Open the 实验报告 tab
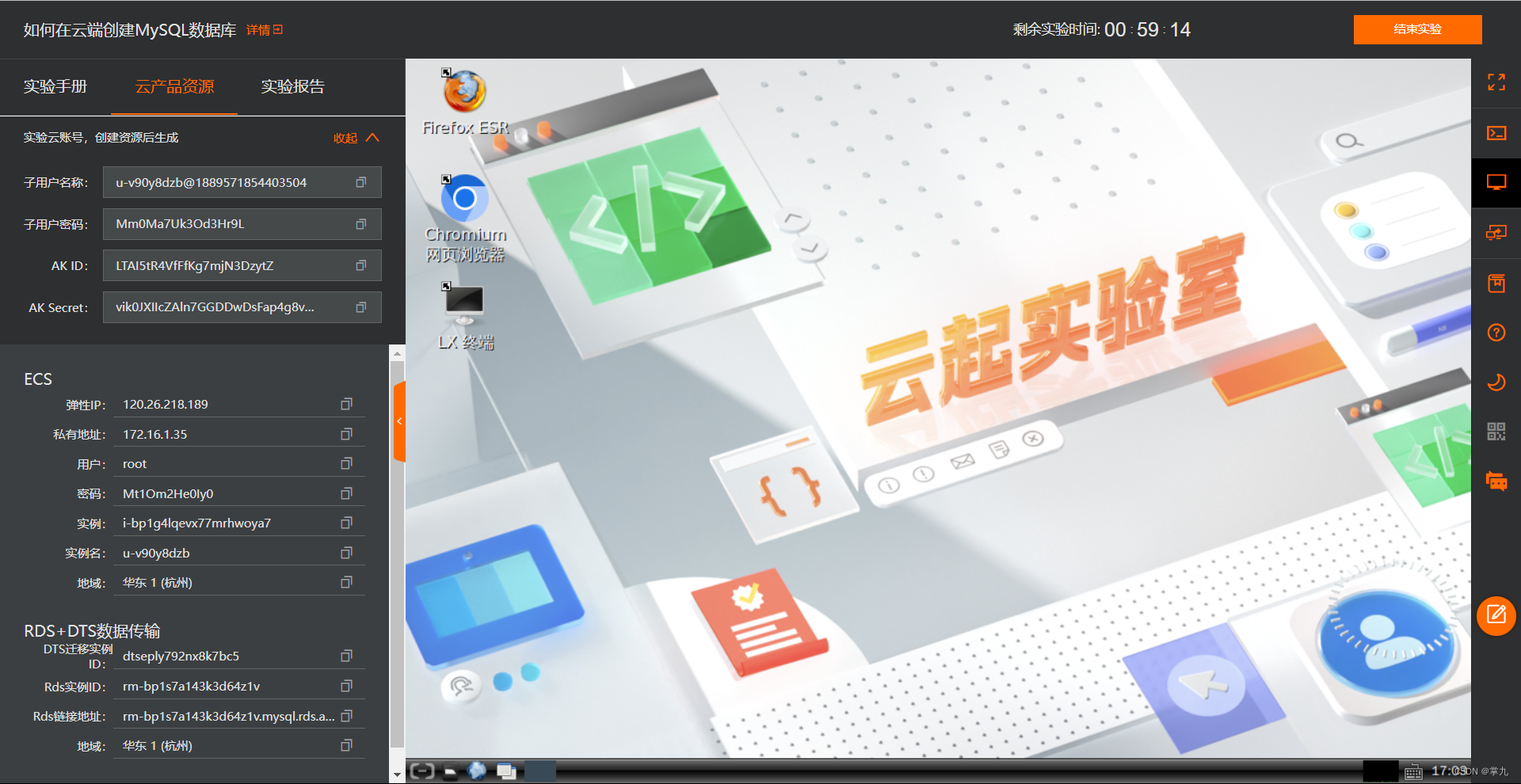Viewport: 1521px width, 784px height. click(x=293, y=86)
